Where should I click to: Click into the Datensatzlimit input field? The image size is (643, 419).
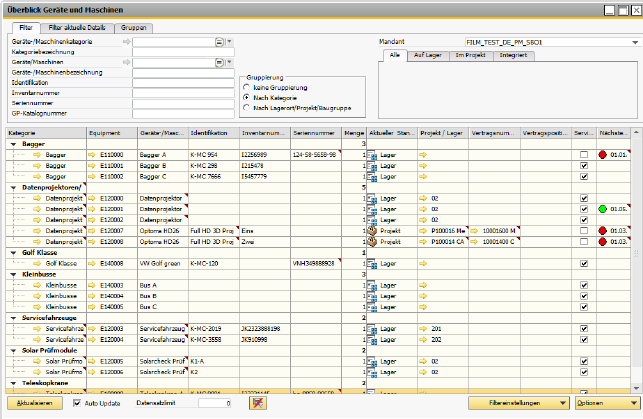pos(215,403)
